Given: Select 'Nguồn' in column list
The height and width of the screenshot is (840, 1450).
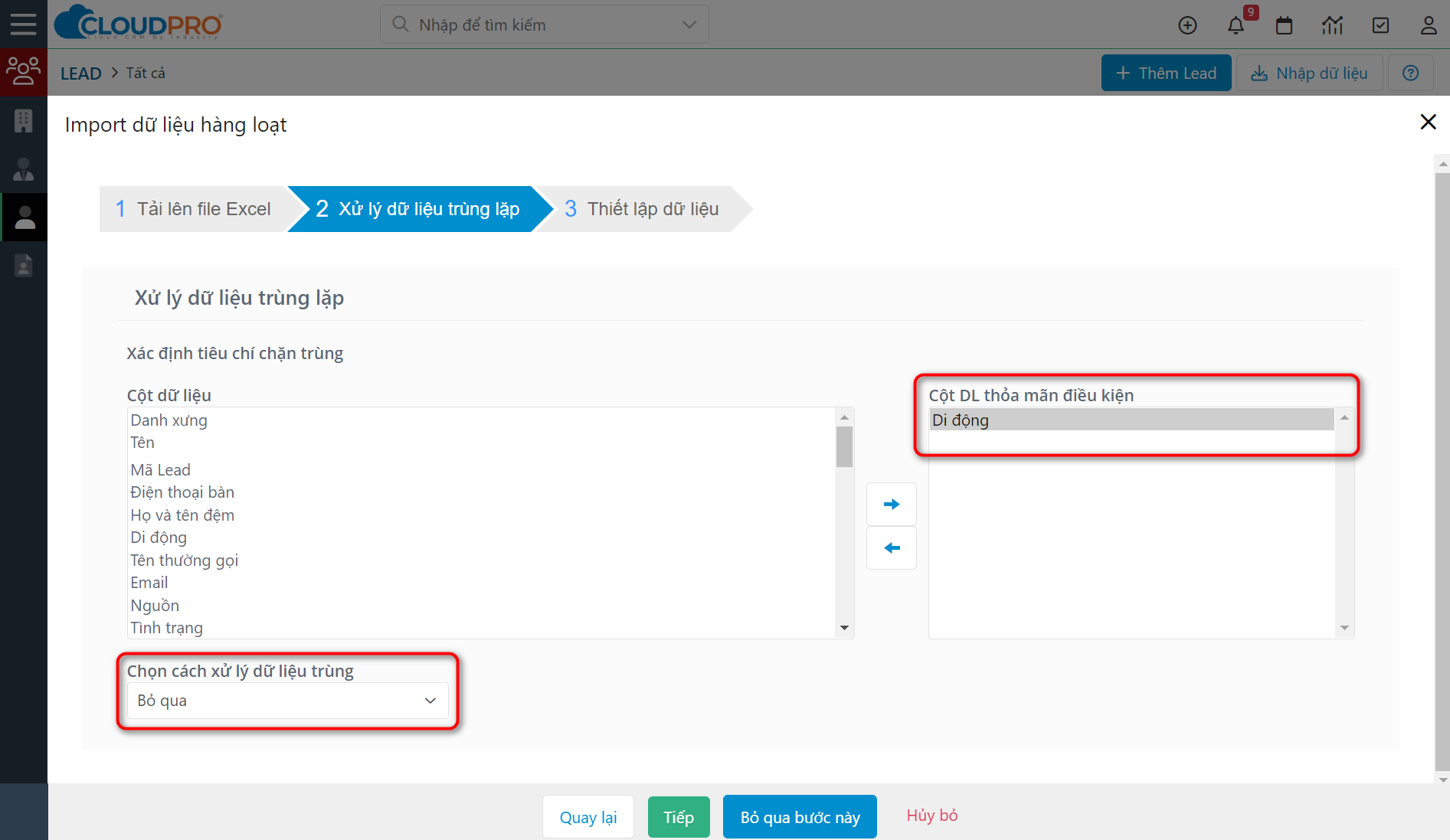Looking at the screenshot, I should (482, 606).
